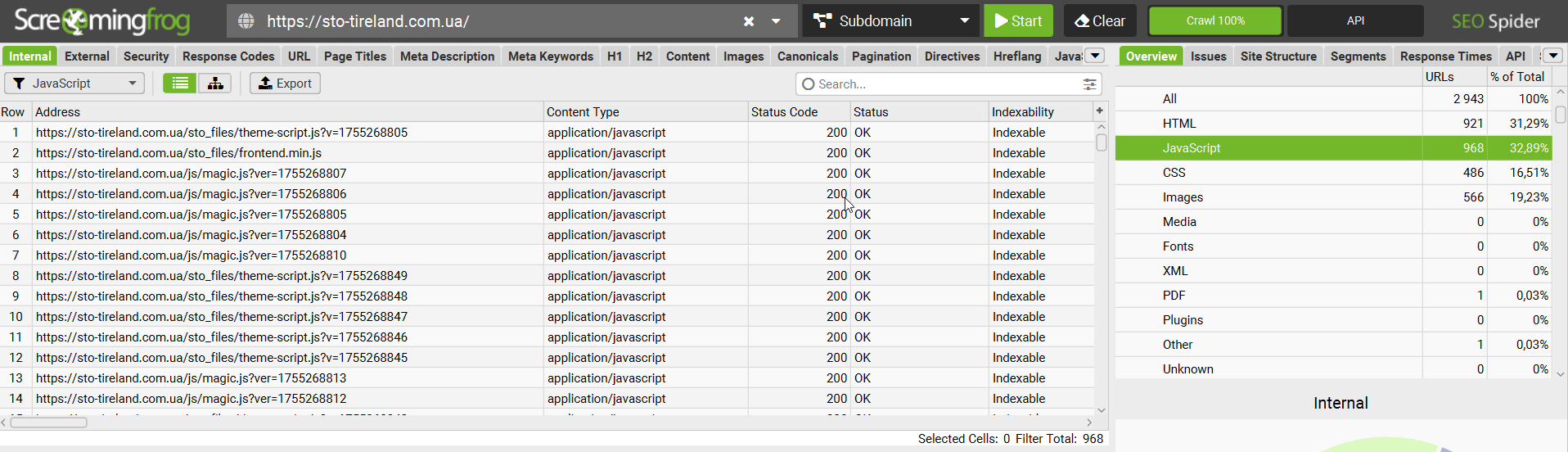Open search filter options slider icon
This screenshot has height=452, width=1568.
tap(1089, 84)
